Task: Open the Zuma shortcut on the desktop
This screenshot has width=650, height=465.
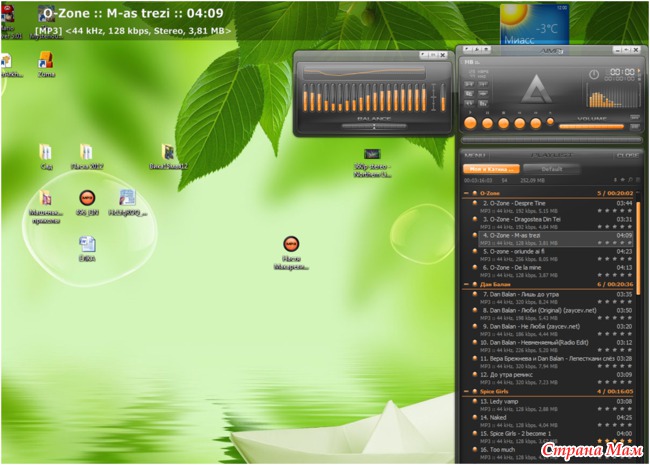Action: pos(46,65)
